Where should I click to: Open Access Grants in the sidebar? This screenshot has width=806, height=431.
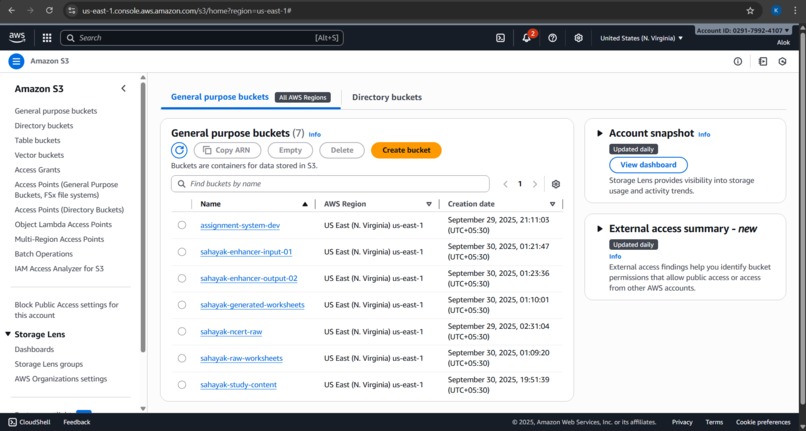click(38, 170)
